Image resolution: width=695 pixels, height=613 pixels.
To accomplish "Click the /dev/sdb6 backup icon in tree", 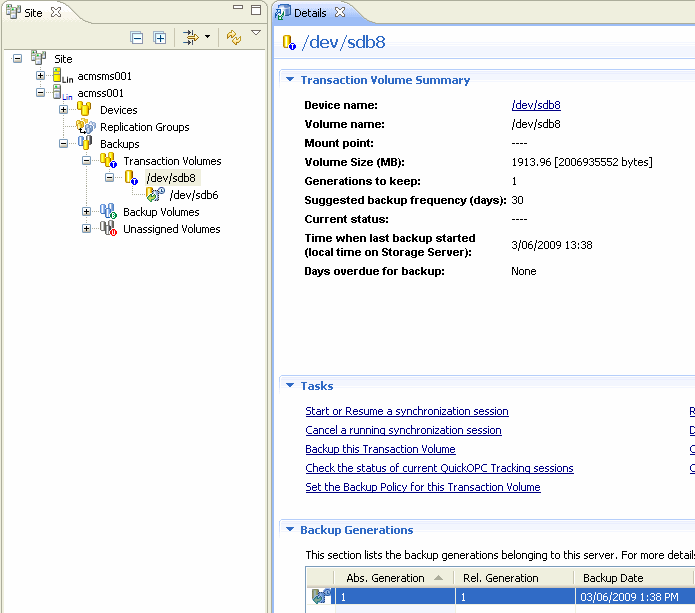I will pos(155,195).
